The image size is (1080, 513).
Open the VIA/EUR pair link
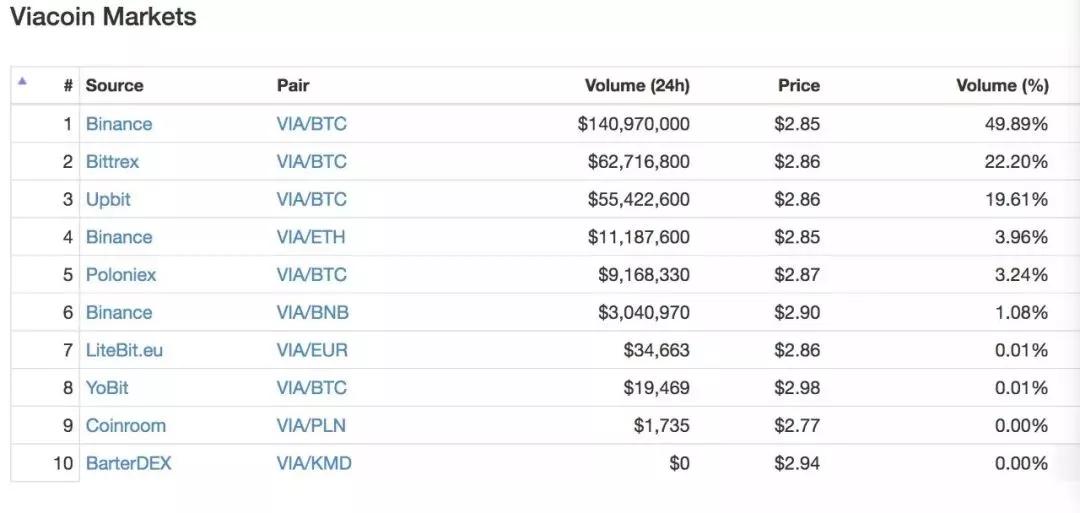pos(313,350)
